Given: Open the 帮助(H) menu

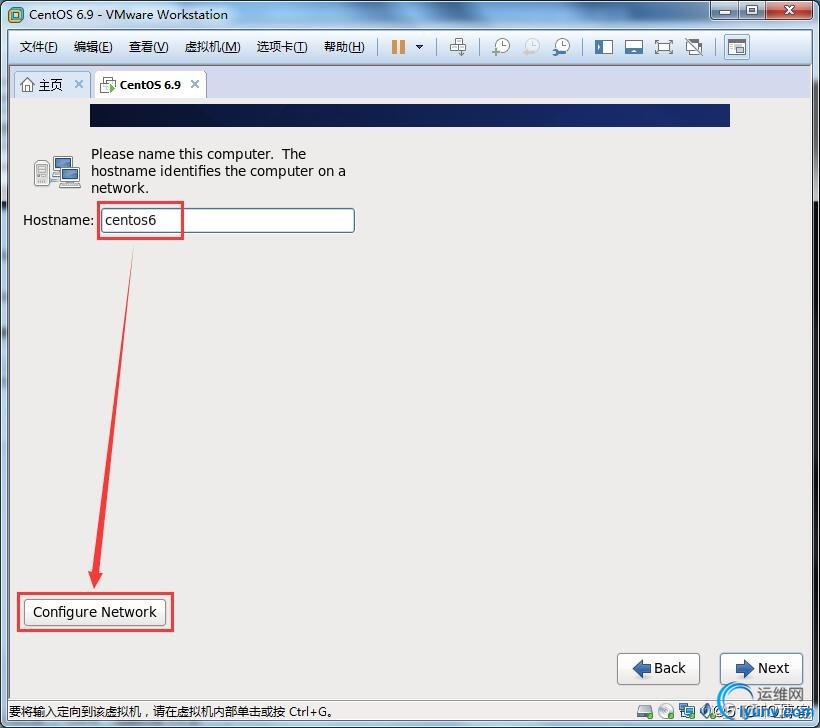Looking at the screenshot, I should pyautogui.click(x=344, y=47).
